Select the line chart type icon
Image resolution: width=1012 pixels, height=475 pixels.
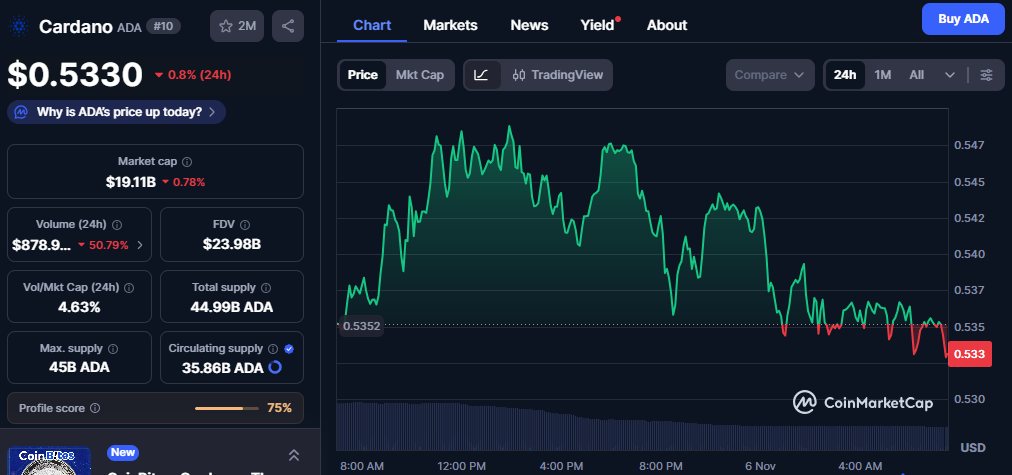[481, 75]
